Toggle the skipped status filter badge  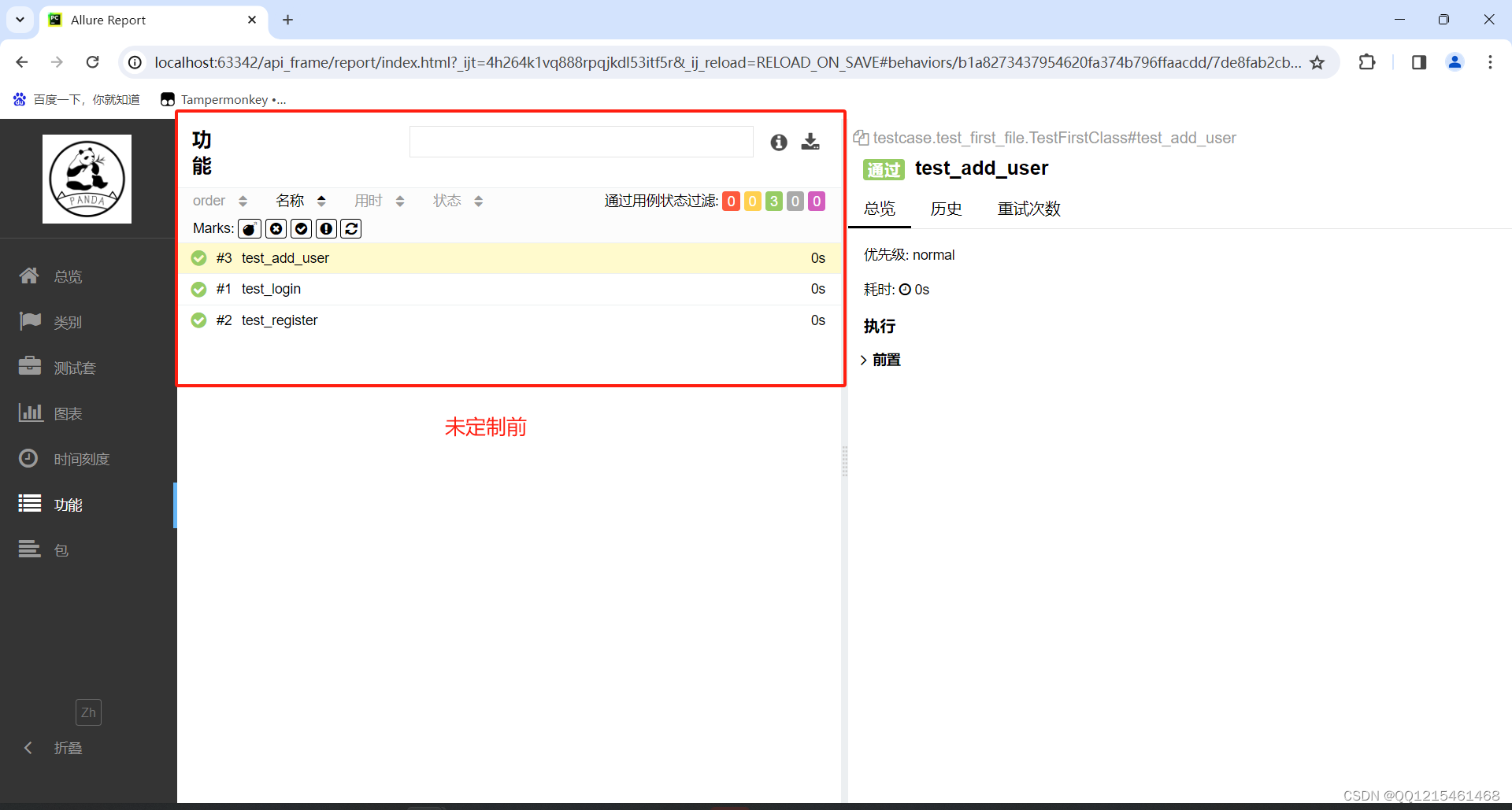tap(795, 202)
